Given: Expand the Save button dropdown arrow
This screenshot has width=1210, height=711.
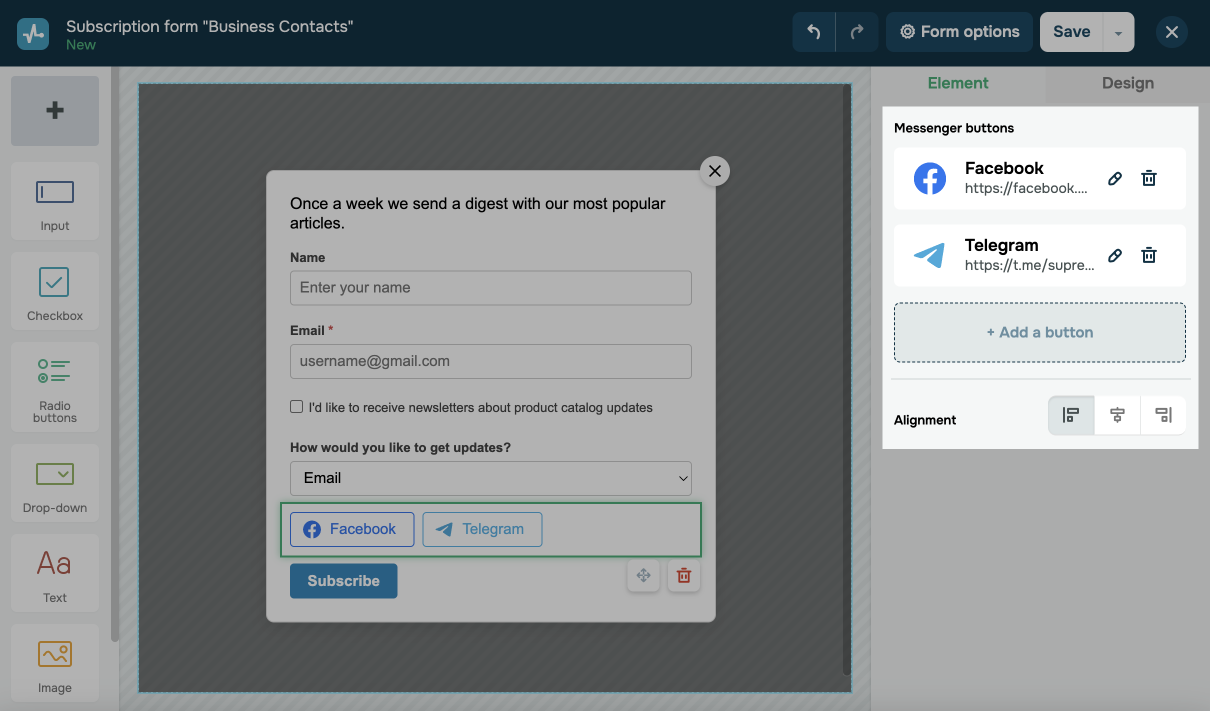Looking at the screenshot, I should click(1118, 33).
